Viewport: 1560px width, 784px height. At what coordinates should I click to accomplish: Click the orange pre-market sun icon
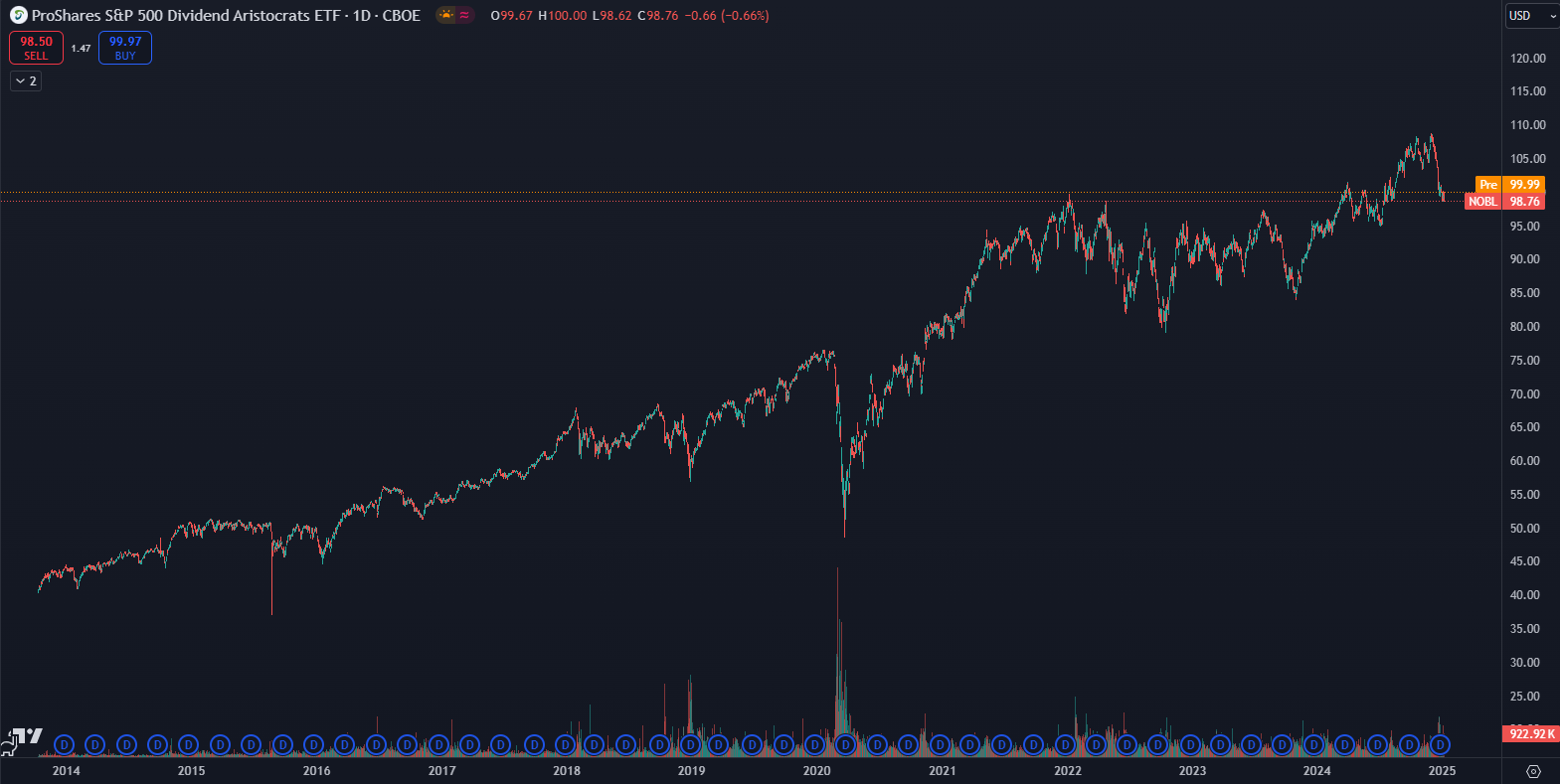click(x=446, y=16)
